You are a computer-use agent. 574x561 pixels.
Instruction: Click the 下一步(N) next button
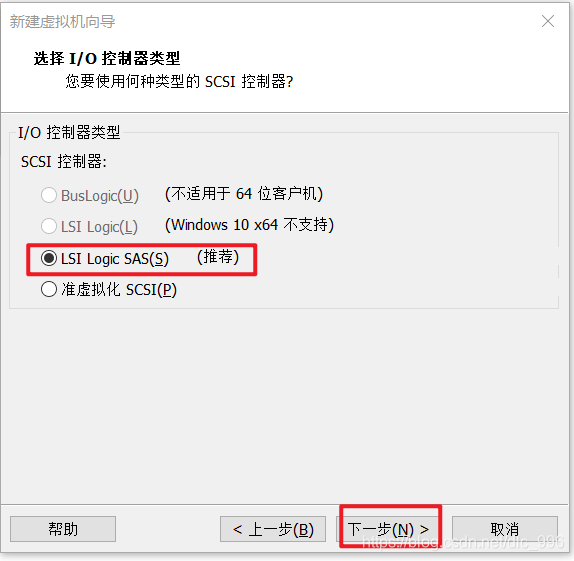click(389, 529)
